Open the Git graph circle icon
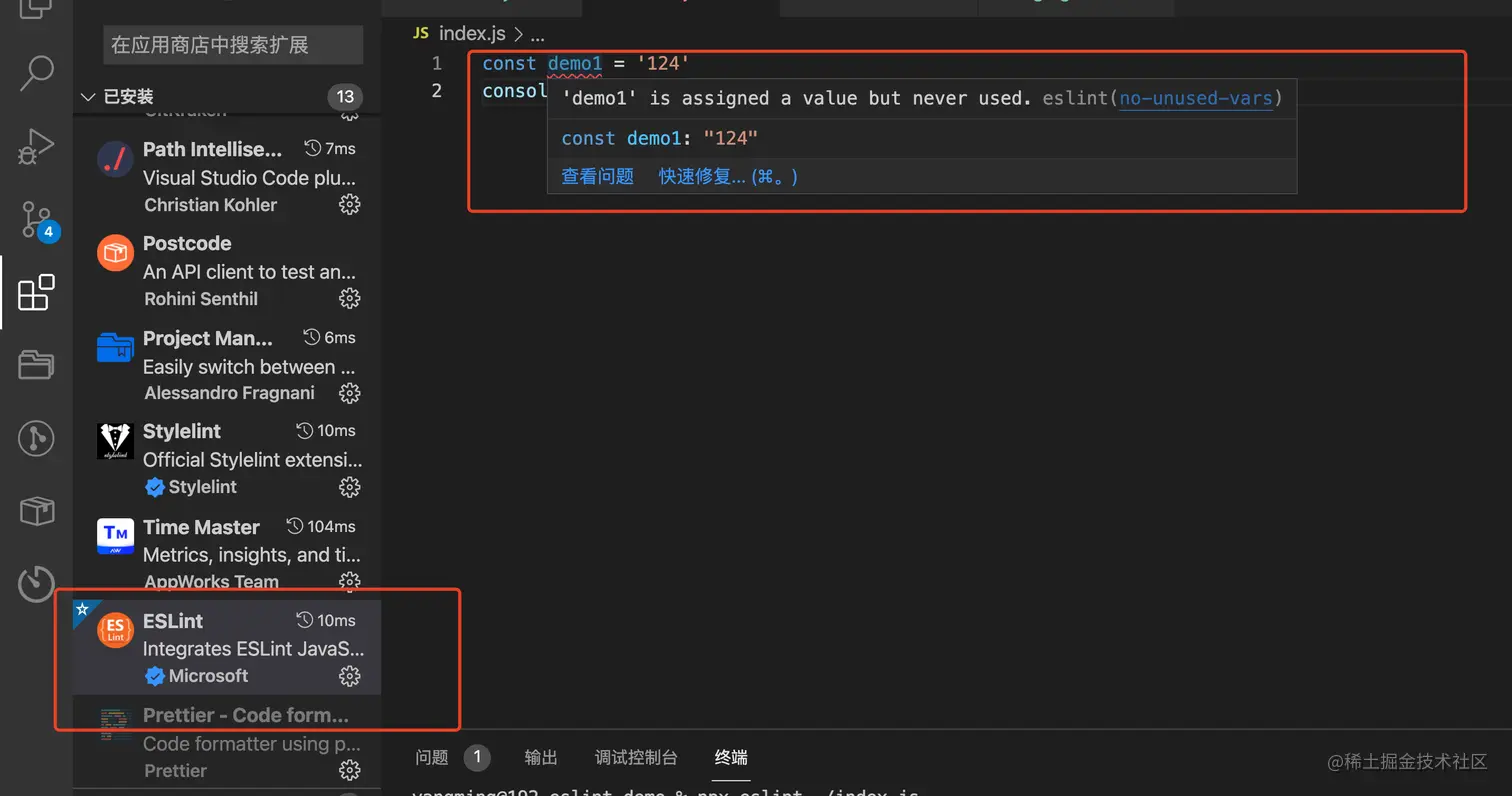The height and width of the screenshot is (796, 1512). coord(37,438)
